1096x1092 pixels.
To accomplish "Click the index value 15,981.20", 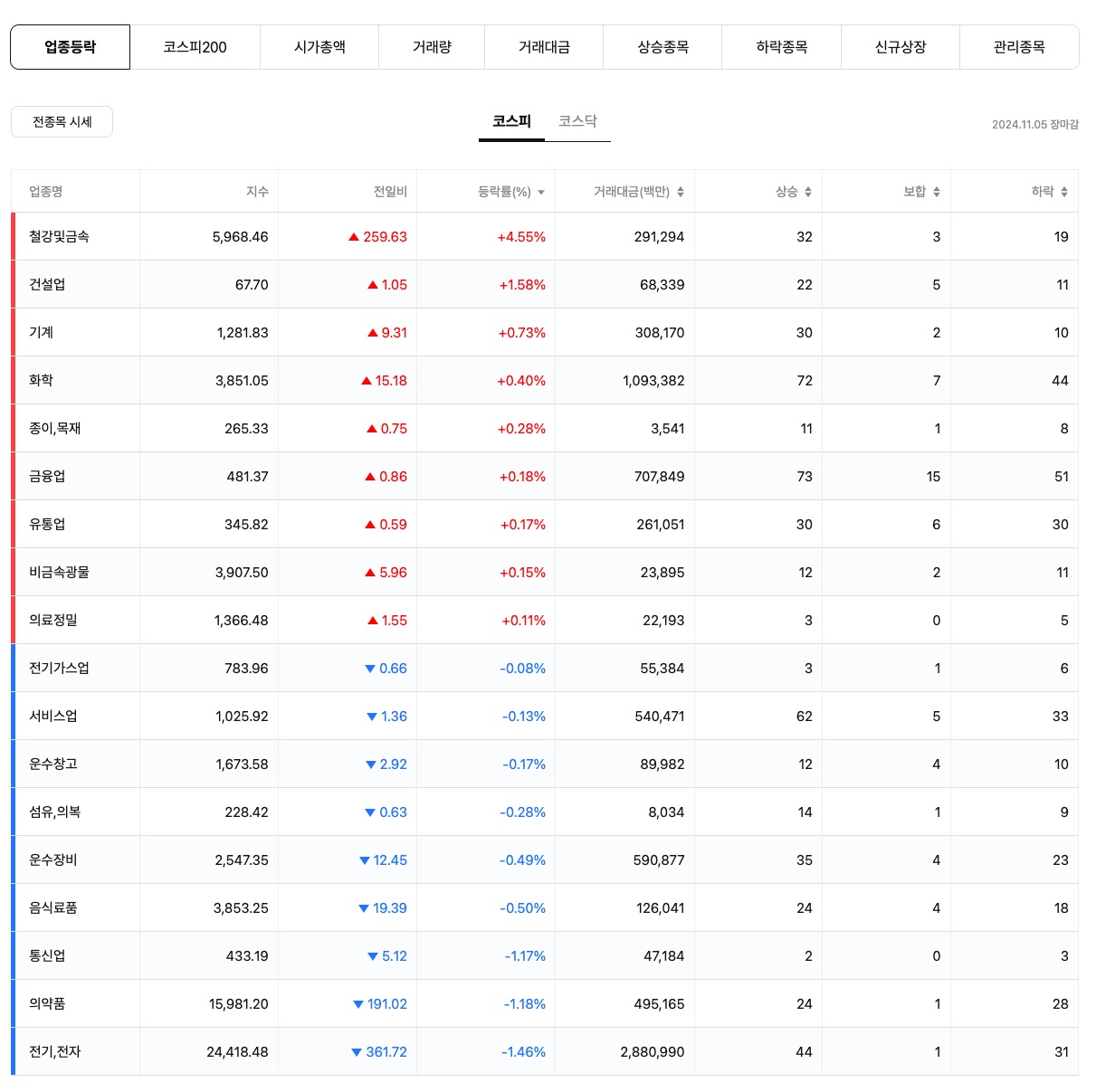I will [238, 1004].
